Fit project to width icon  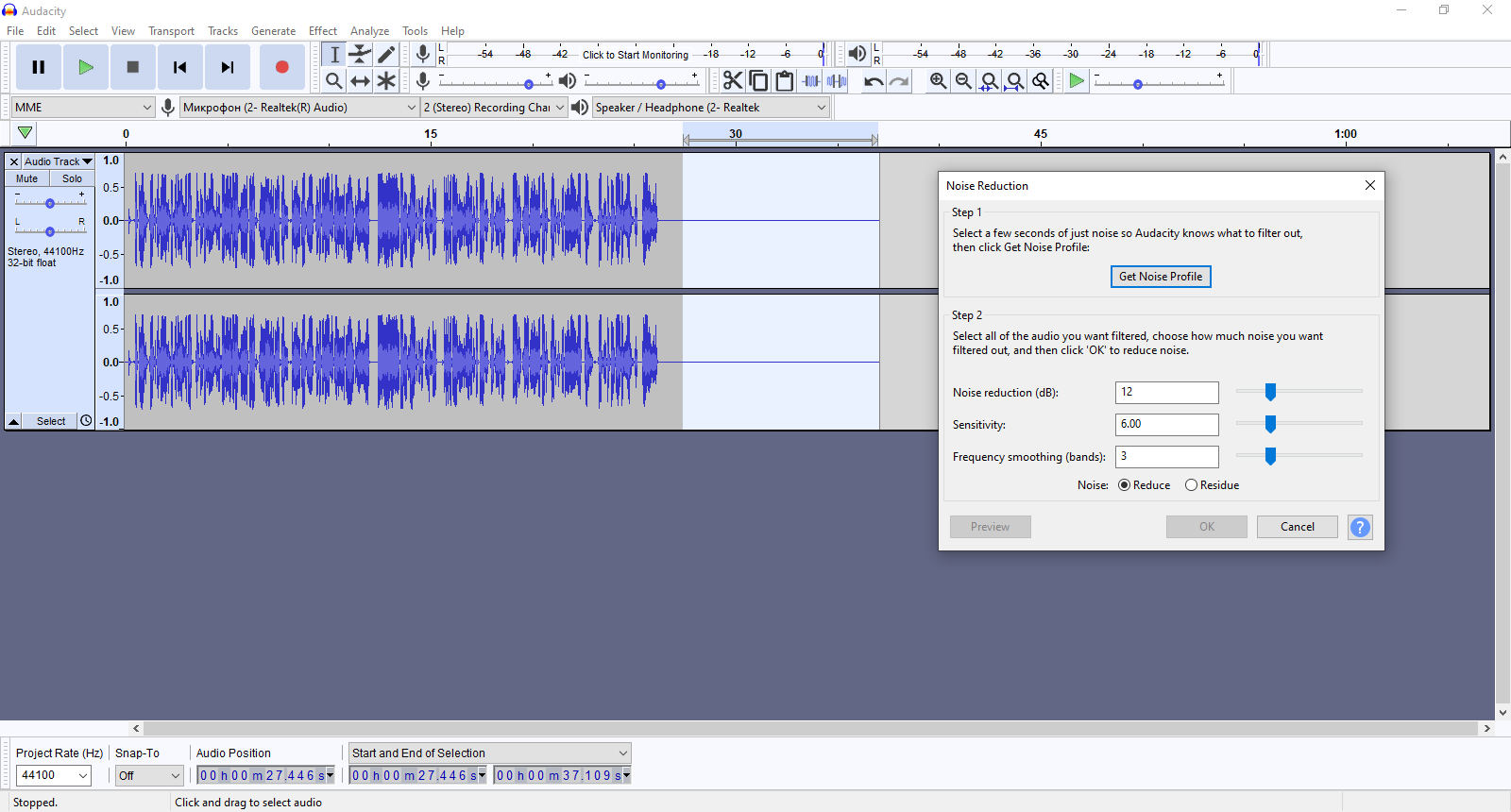pos(1014,81)
